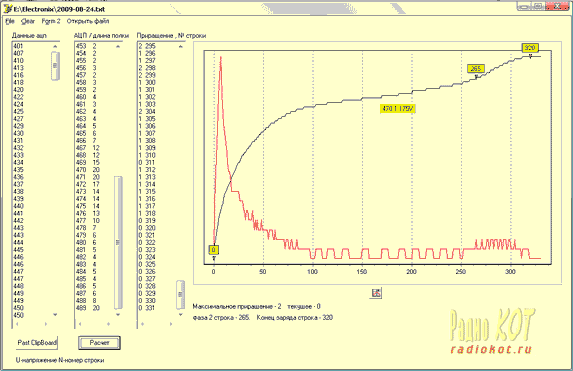Select value 431 in the Данные ацп list
Viewport: 573px width, 371px height.
(18, 141)
